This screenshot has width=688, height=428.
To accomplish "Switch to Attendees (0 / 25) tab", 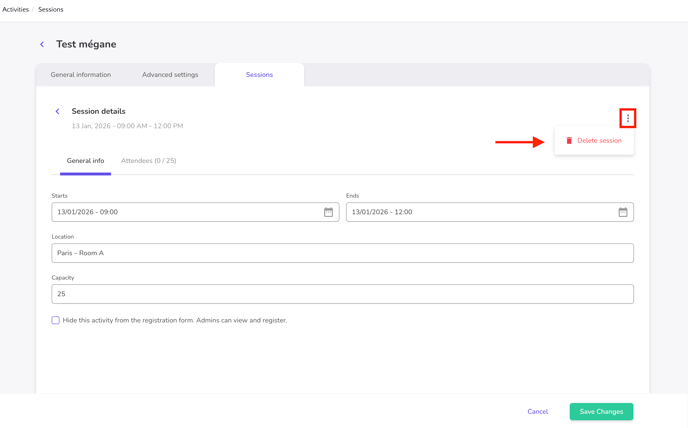I will point(148,161).
